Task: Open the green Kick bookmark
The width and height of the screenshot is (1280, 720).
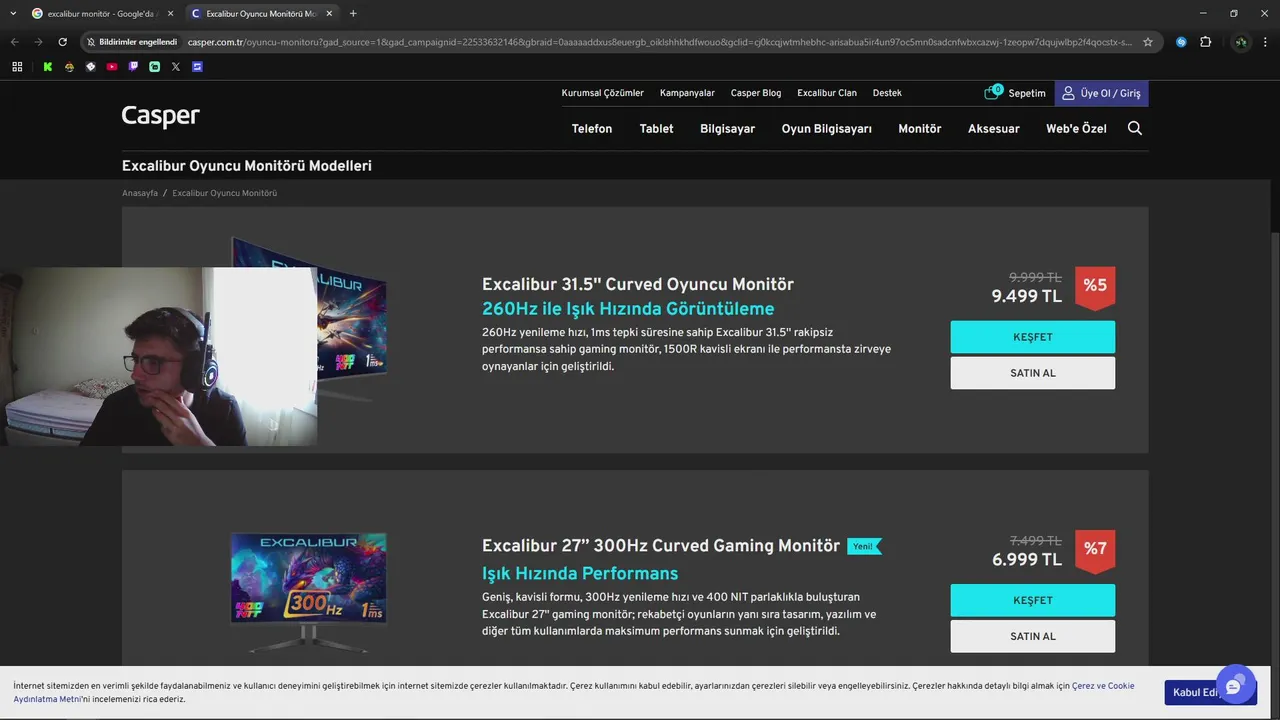Action: coord(47,67)
